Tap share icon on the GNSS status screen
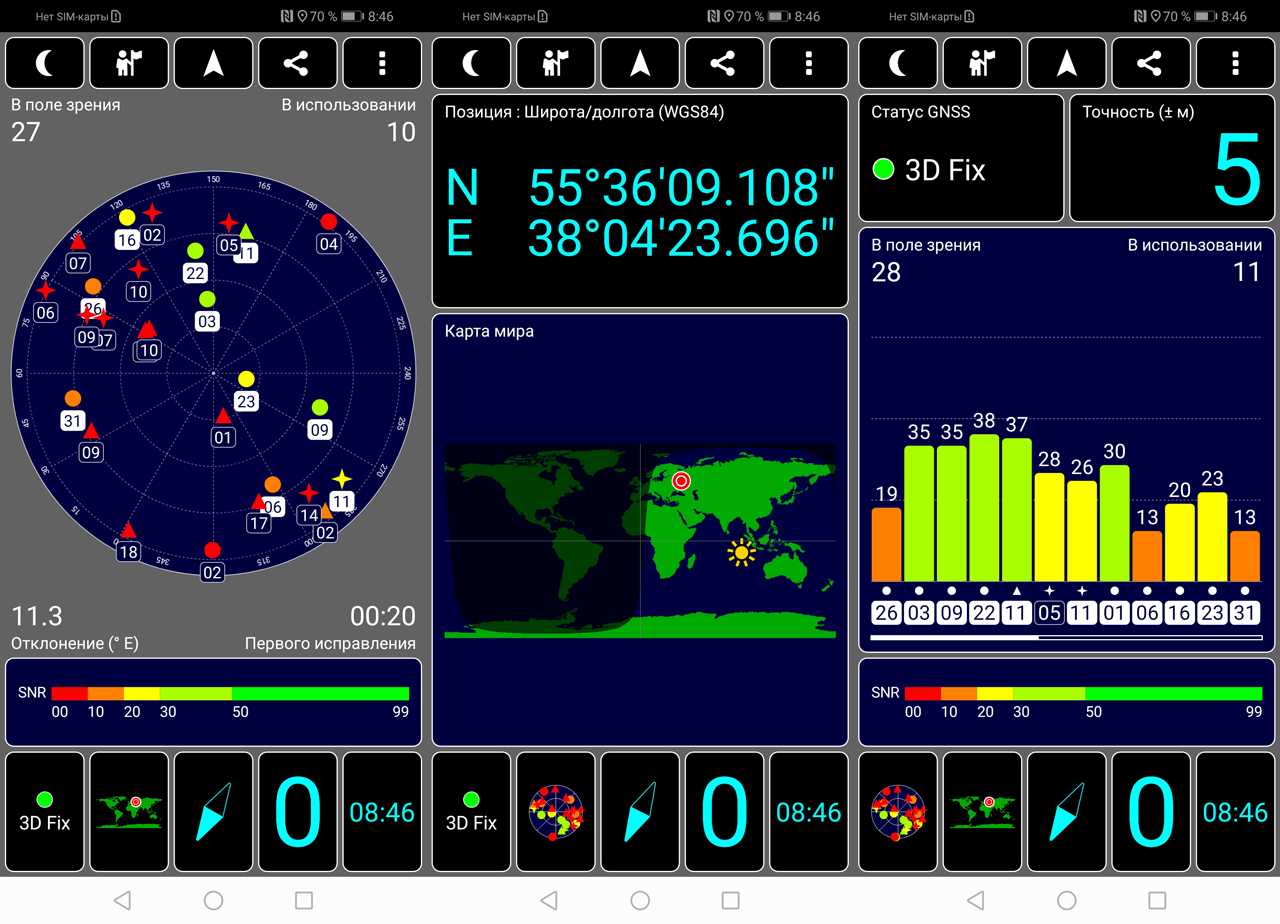Screen dimensions: 1280x924 tap(1150, 63)
